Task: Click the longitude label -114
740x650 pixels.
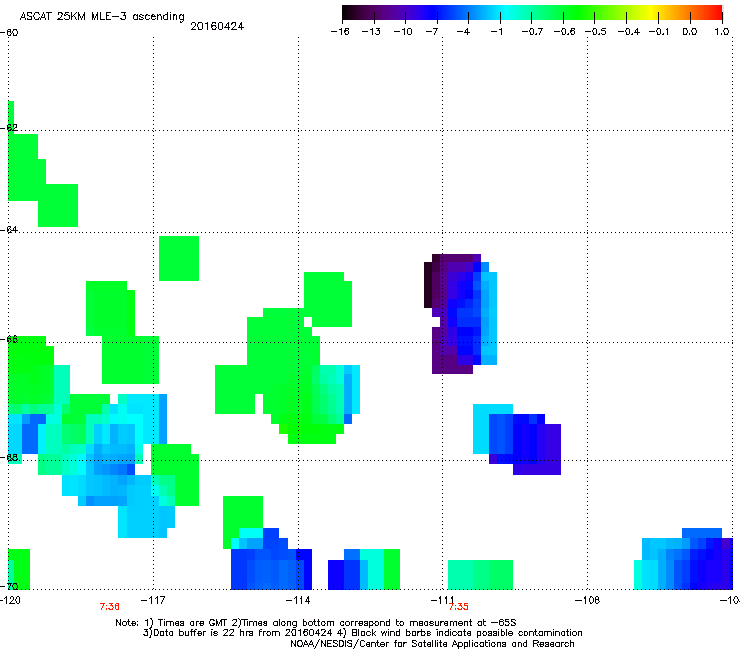Action: click(x=298, y=600)
